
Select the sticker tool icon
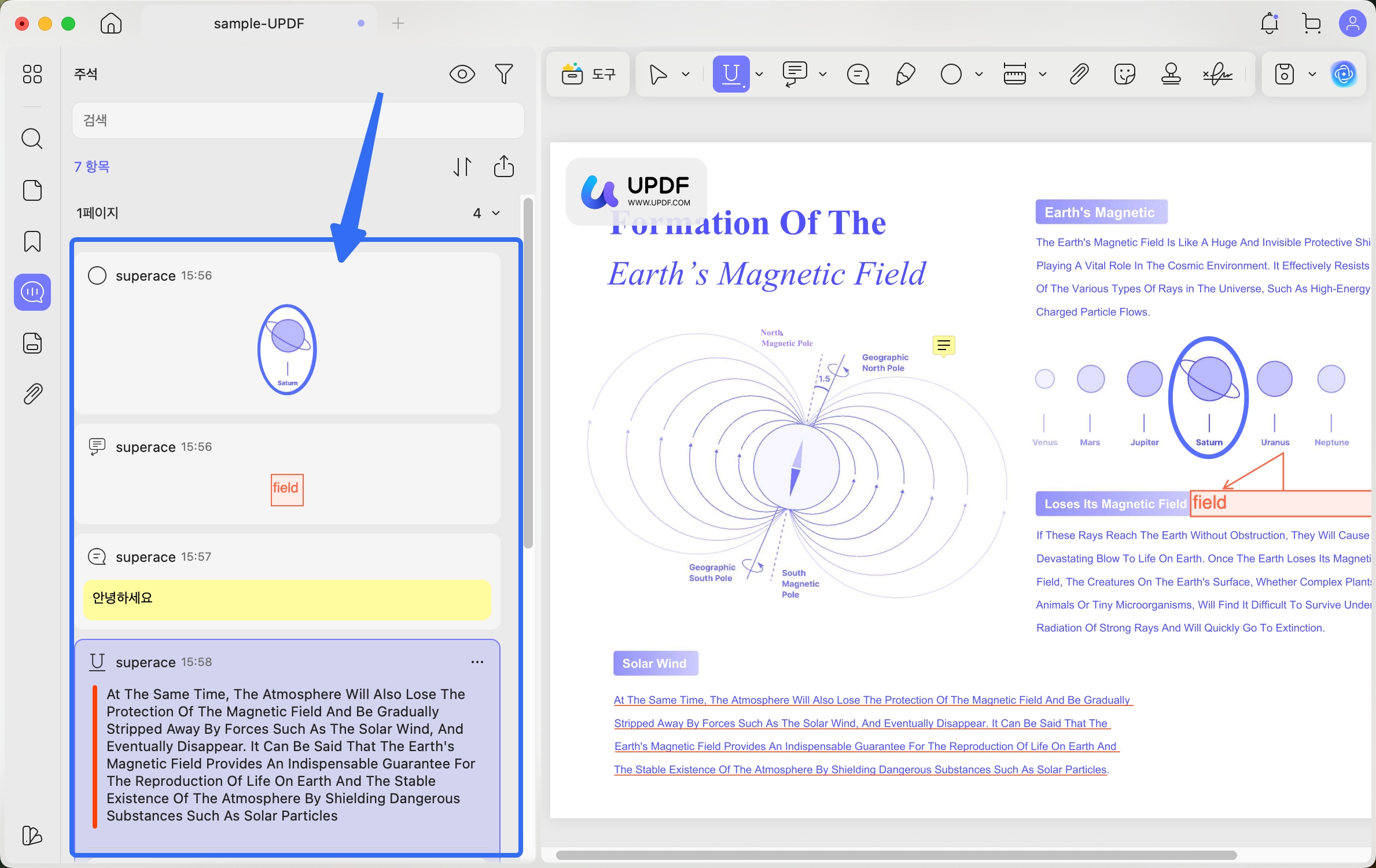[x=1124, y=74]
